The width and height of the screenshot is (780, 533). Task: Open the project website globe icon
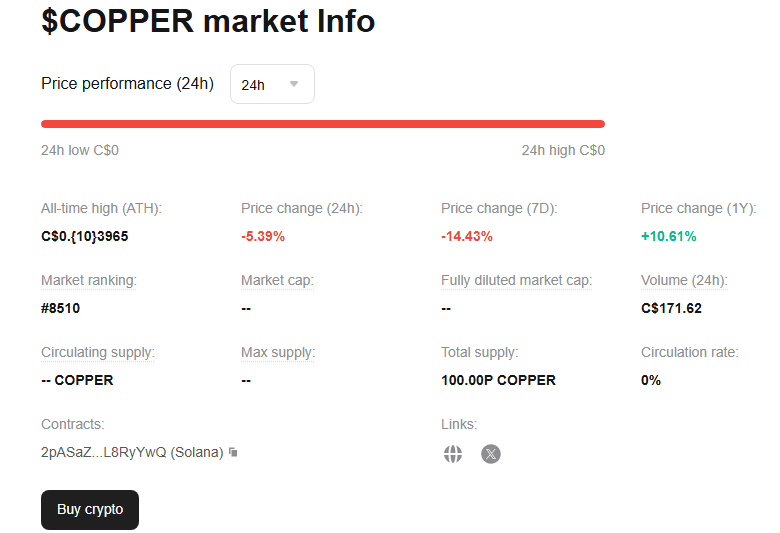pos(453,454)
